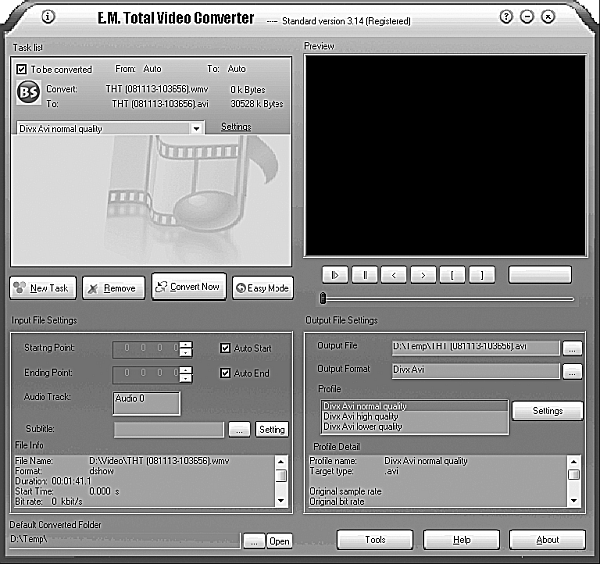This screenshot has width=600, height=564.
Task: Click the preview seek slider handle
Action: 323,298
